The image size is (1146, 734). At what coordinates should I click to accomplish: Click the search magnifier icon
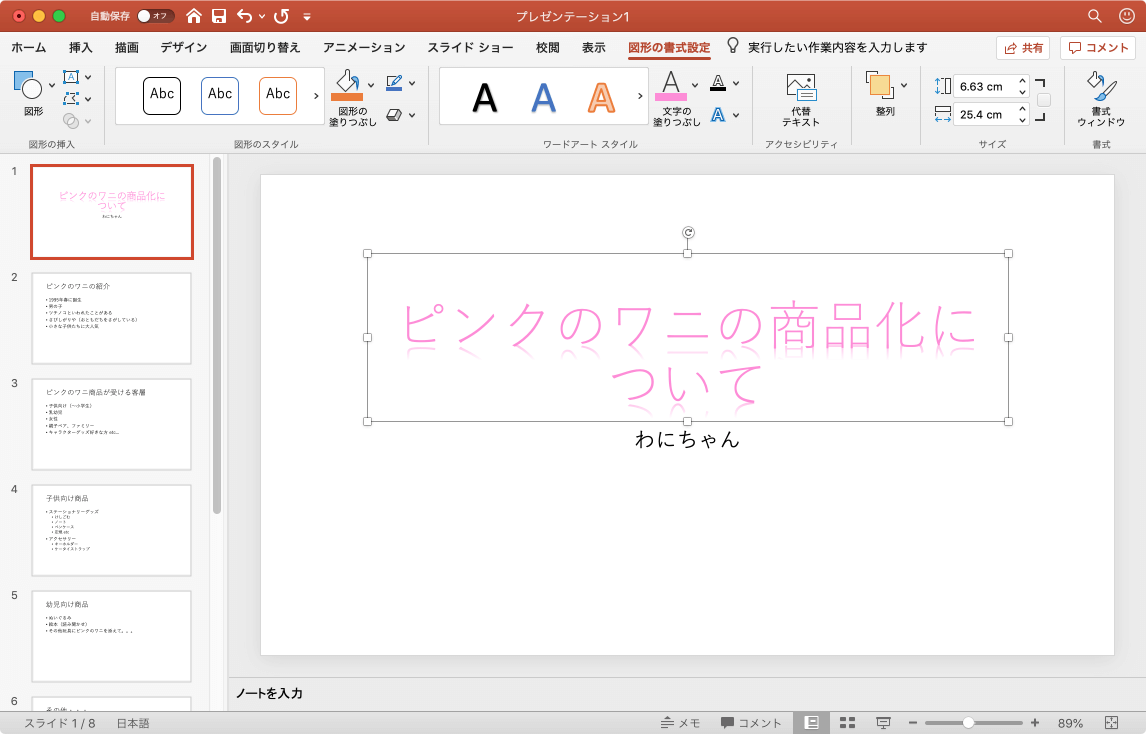click(x=1095, y=16)
